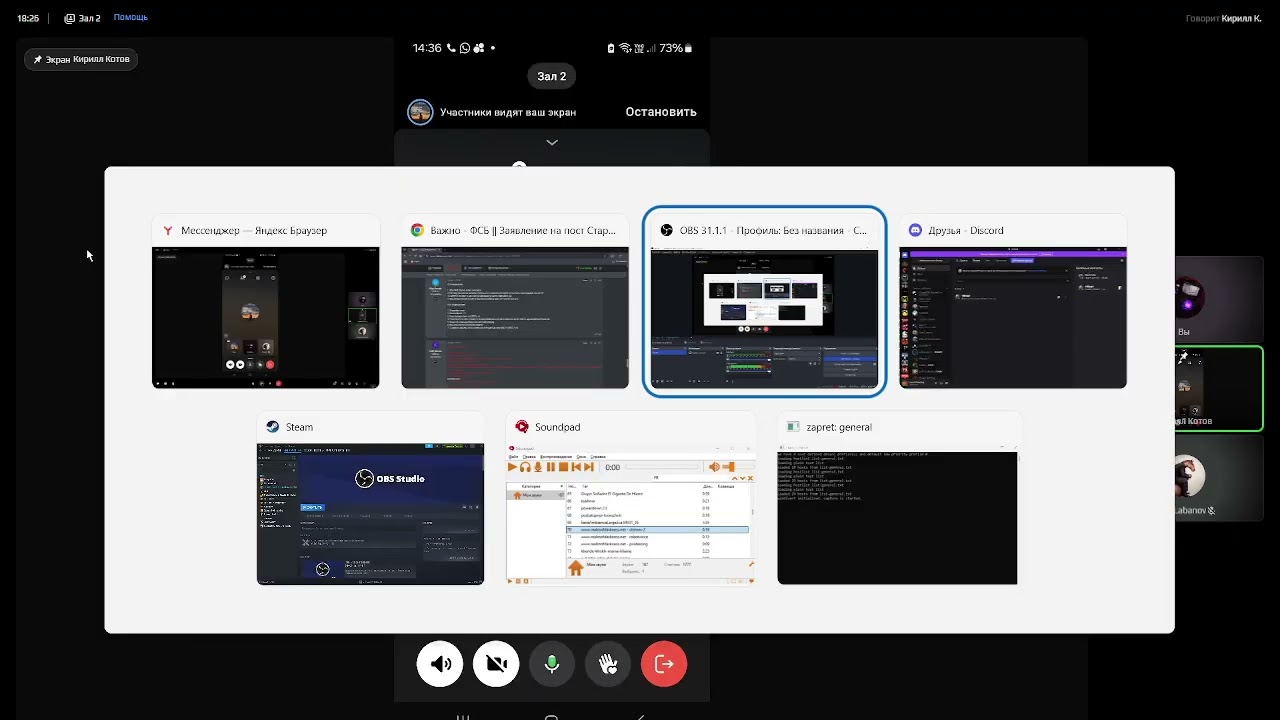Click the avatar beside Участники видят ваш экран

click(420, 112)
